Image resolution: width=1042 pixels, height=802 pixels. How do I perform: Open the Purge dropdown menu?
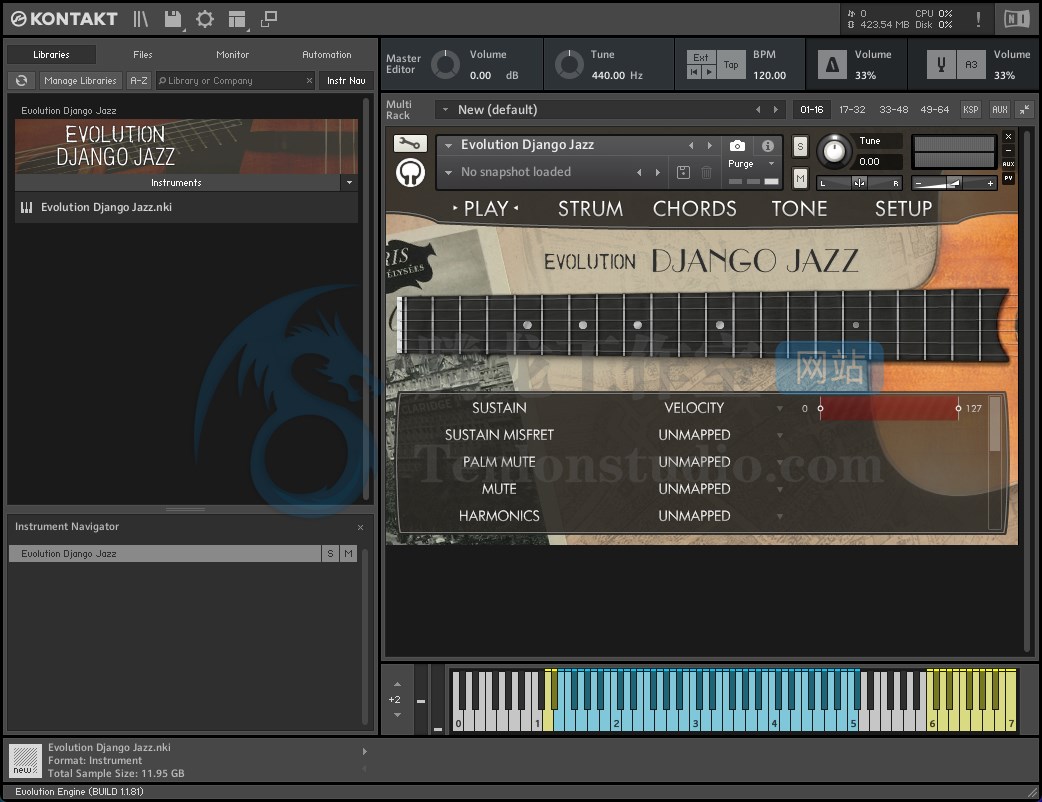click(x=771, y=163)
